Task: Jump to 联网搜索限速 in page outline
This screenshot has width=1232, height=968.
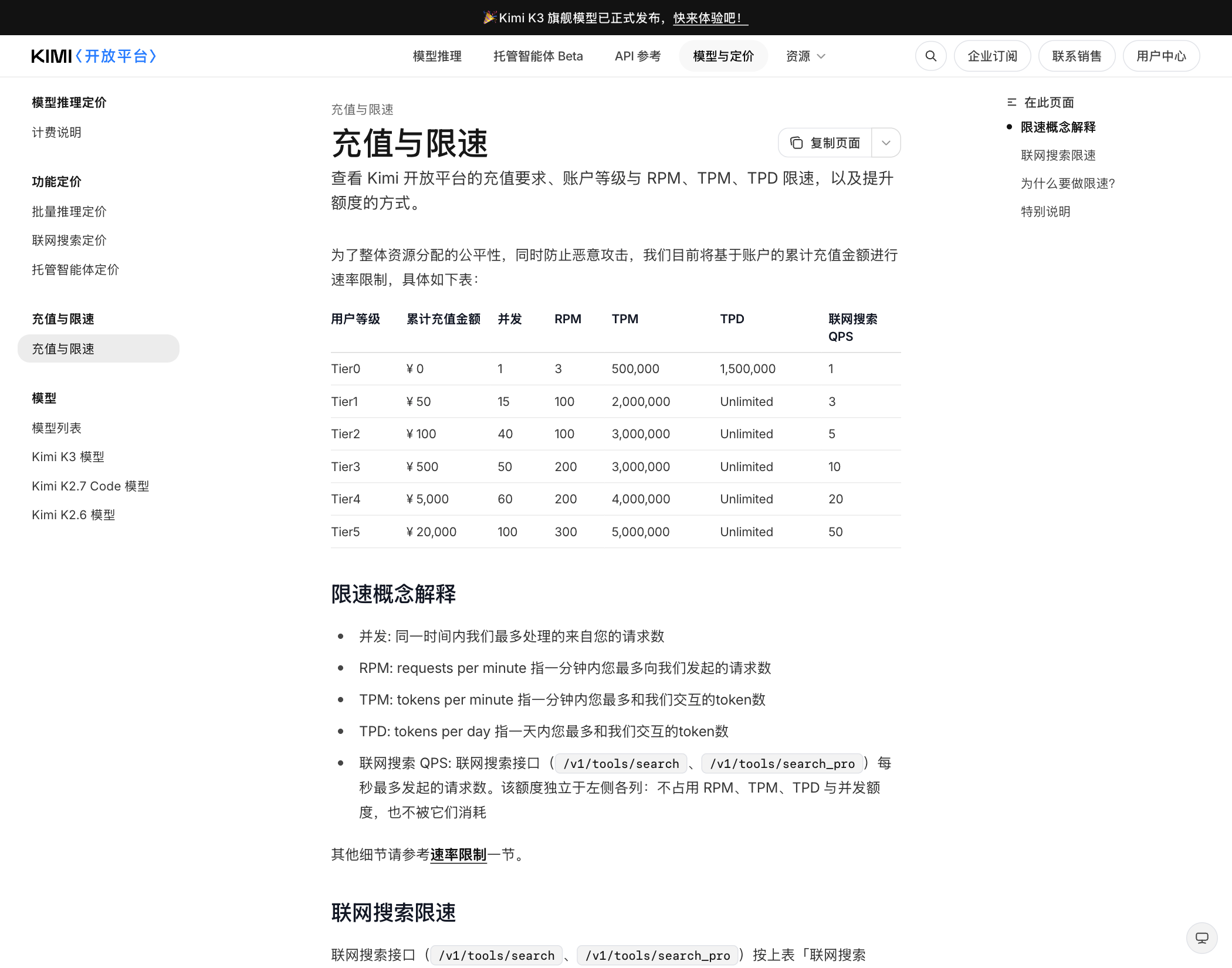Action: coord(1058,155)
